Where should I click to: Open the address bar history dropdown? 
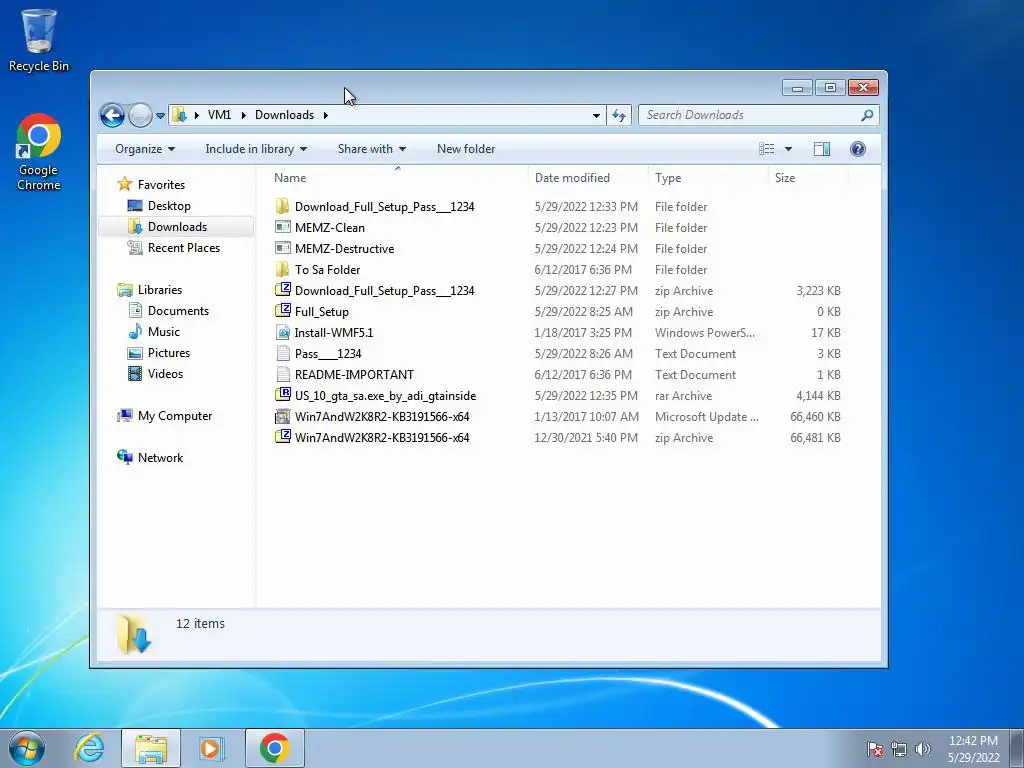[596, 116]
